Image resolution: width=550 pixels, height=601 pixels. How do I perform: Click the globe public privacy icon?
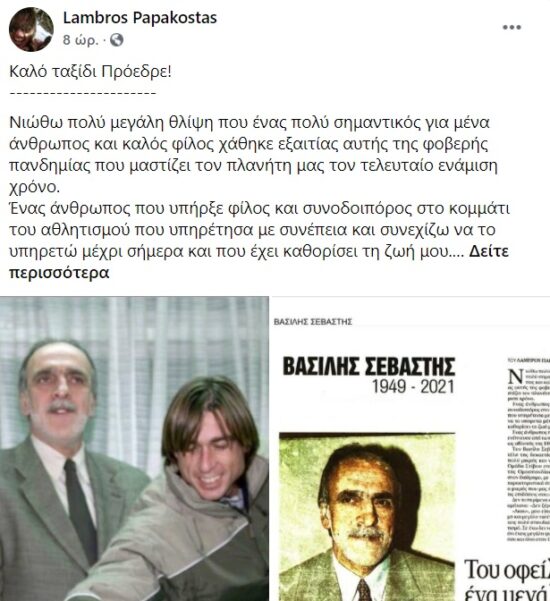click(x=117, y=40)
